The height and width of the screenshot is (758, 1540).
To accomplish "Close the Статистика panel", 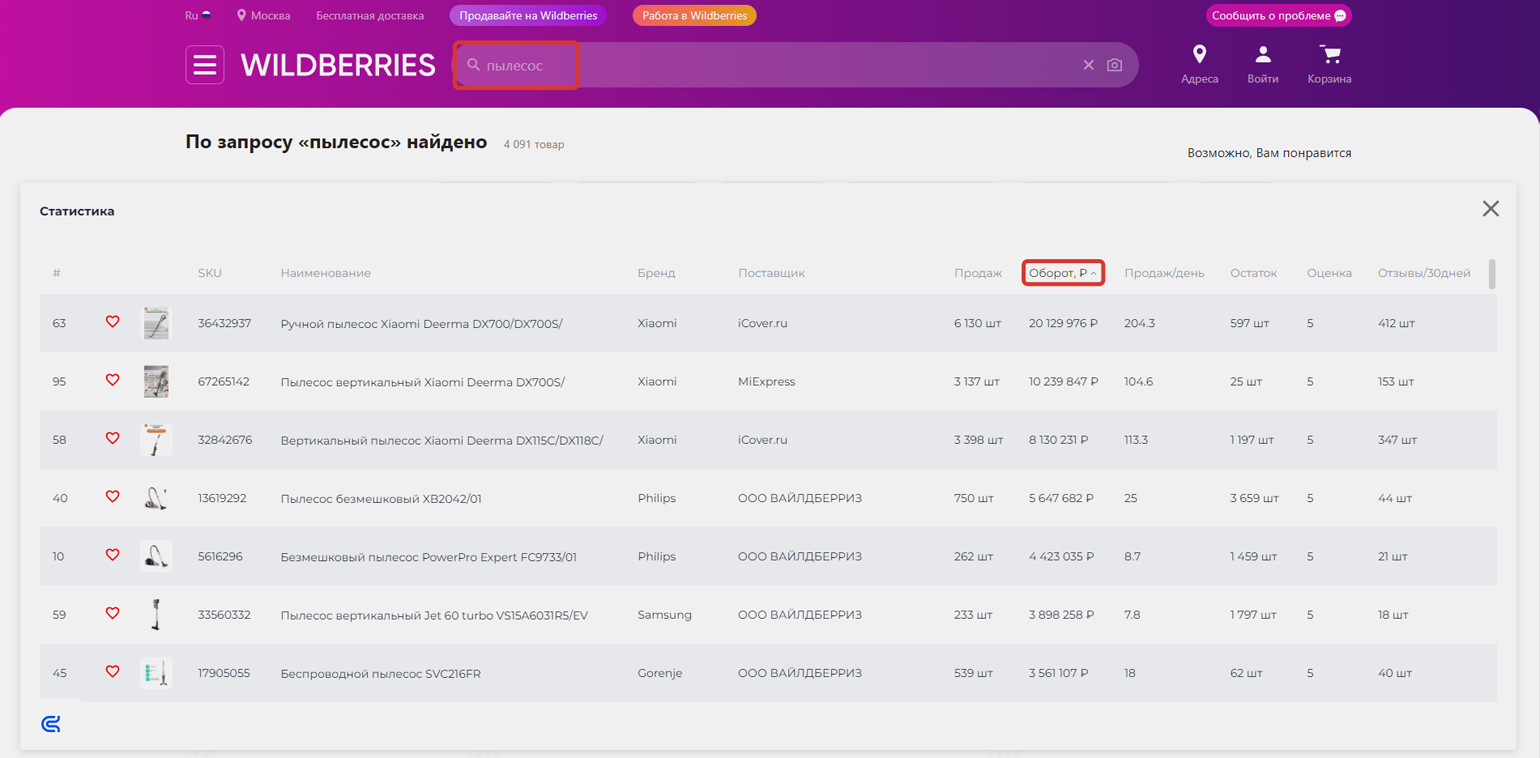I will [1490, 208].
